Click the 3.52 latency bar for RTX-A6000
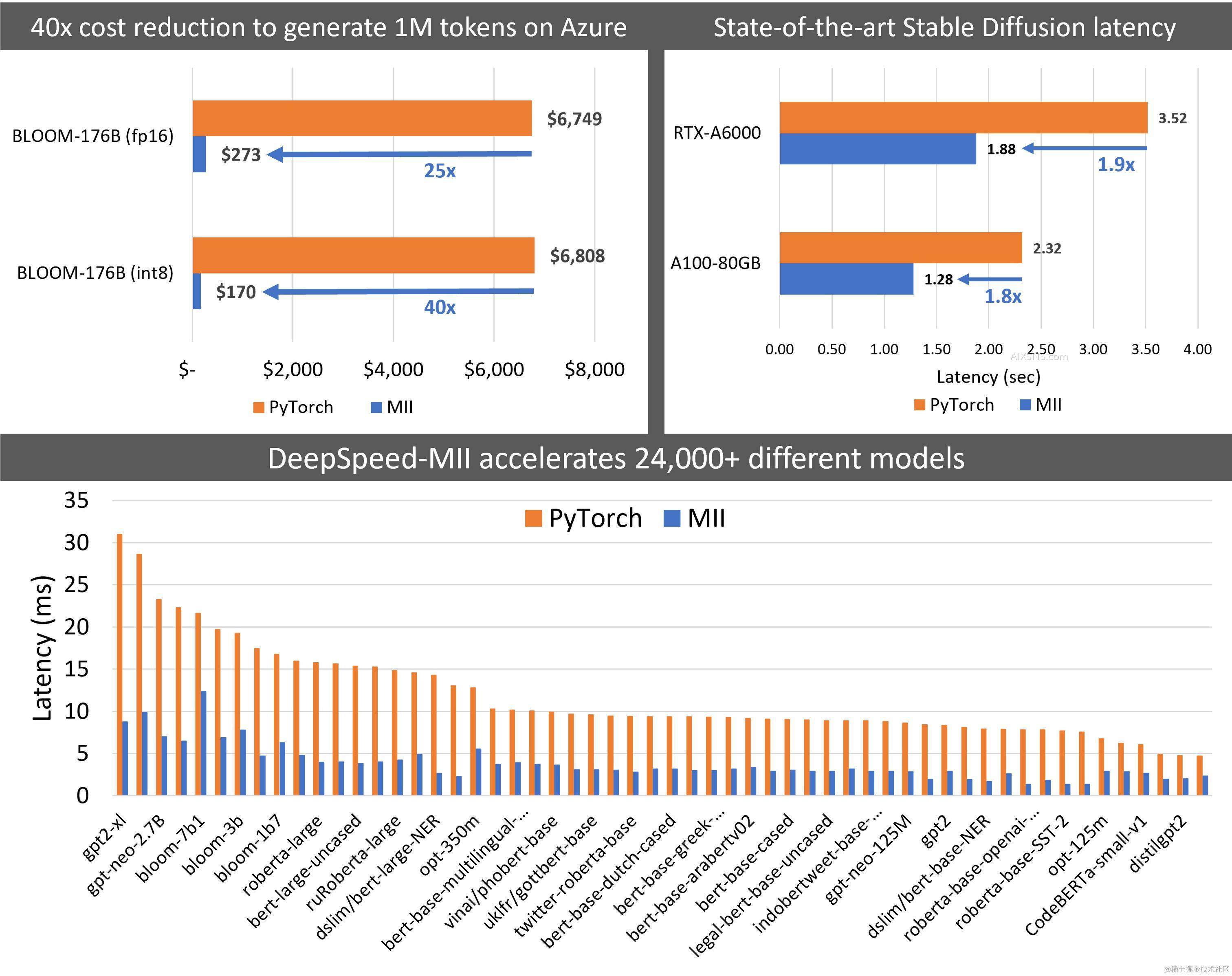The height and width of the screenshot is (976, 1232). (963, 118)
